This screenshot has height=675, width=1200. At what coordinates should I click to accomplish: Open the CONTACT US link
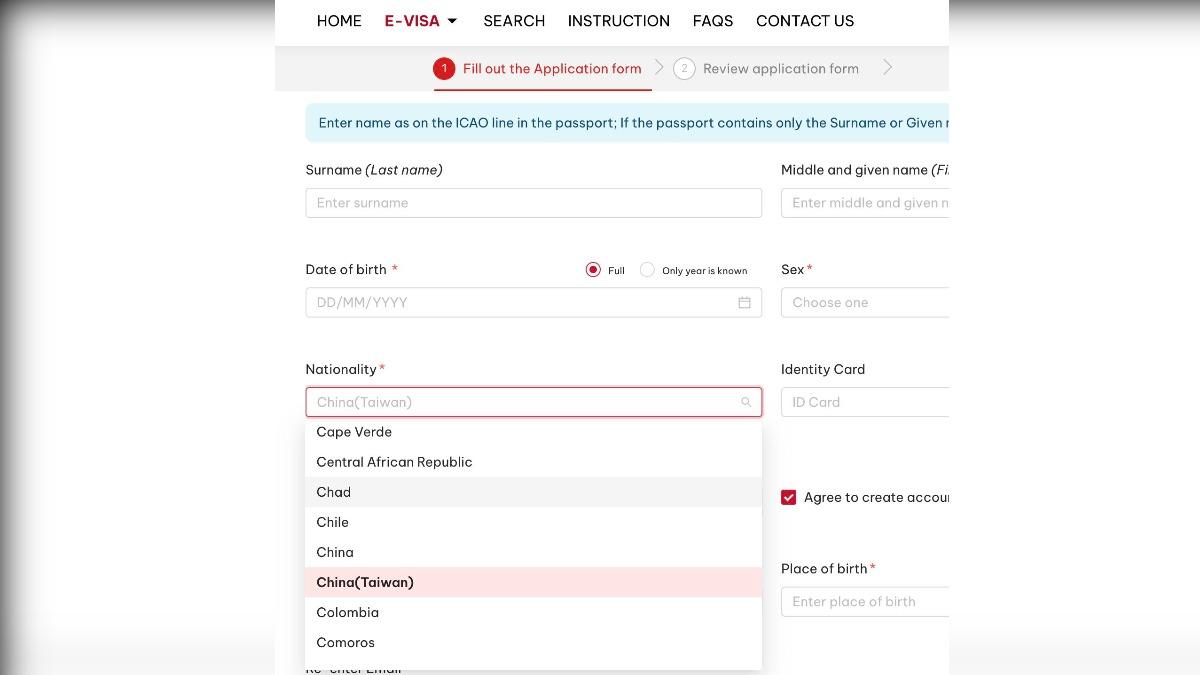click(x=805, y=21)
